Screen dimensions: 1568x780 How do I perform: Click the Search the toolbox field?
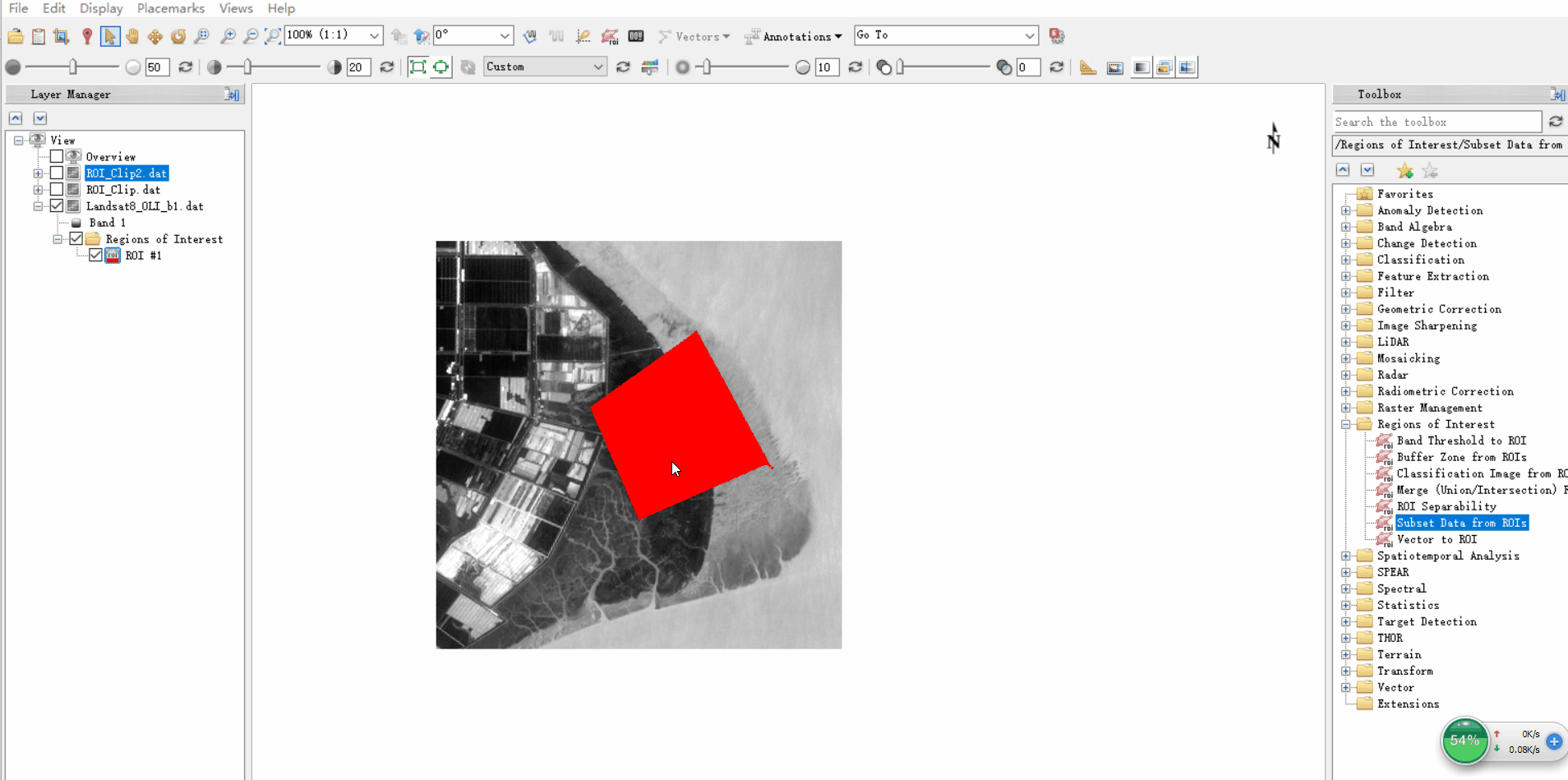[x=1437, y=122]
